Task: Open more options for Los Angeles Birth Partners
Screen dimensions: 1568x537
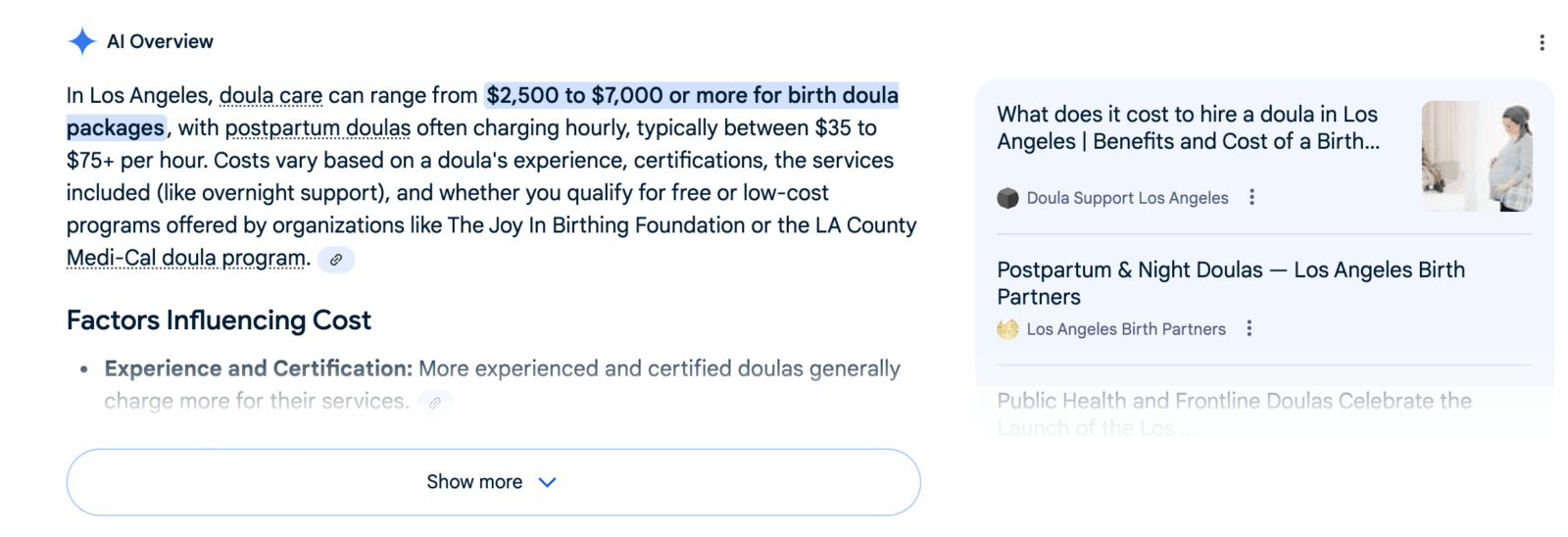Action: point(1249,328)
